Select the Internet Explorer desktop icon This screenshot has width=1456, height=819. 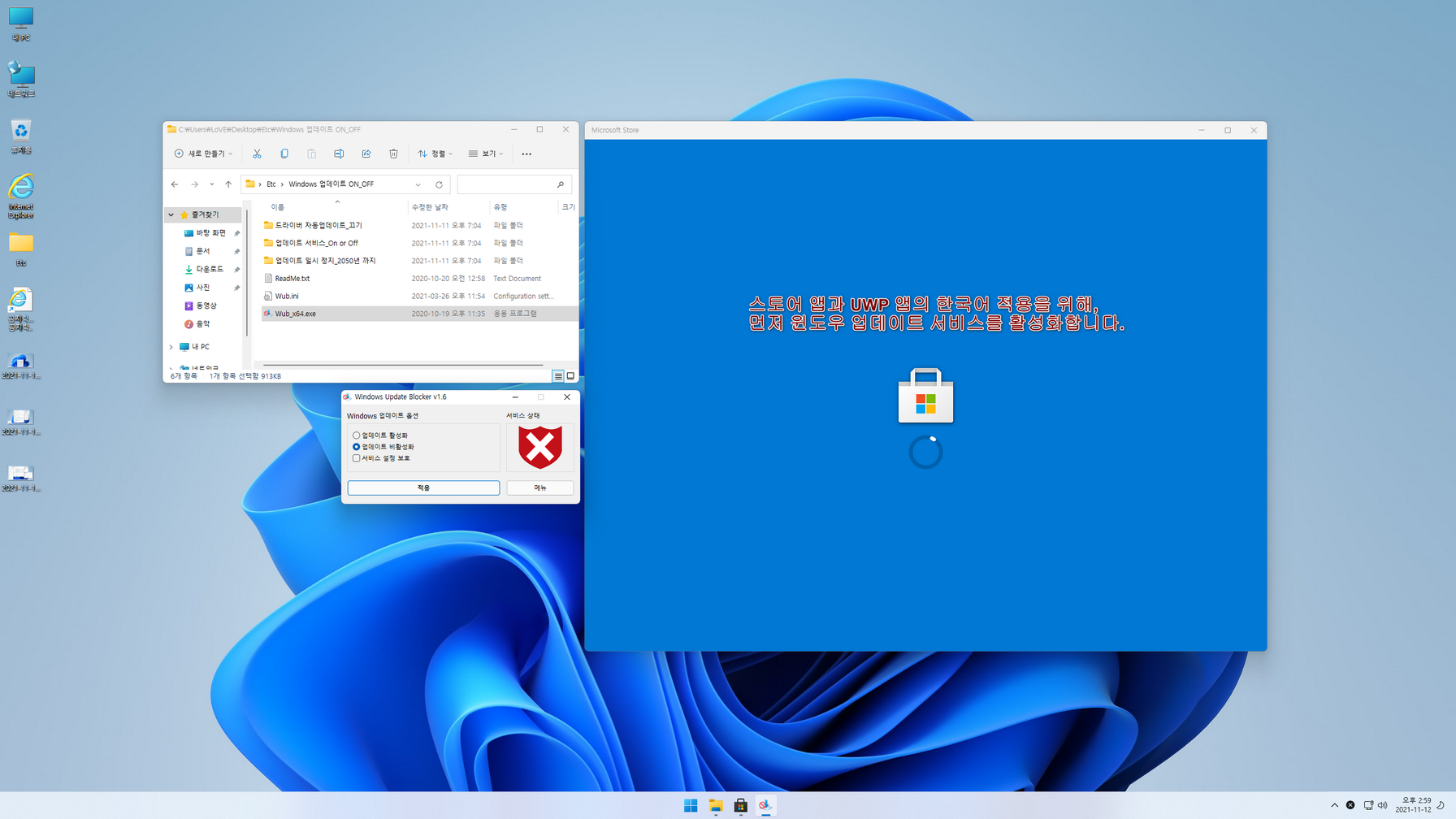(21, 196)
